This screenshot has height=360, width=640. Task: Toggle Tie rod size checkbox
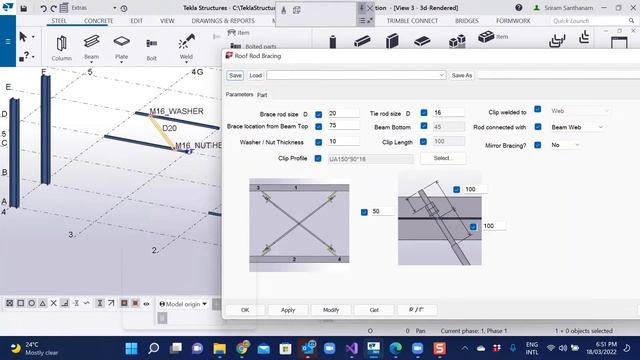(x=424, y=113)
